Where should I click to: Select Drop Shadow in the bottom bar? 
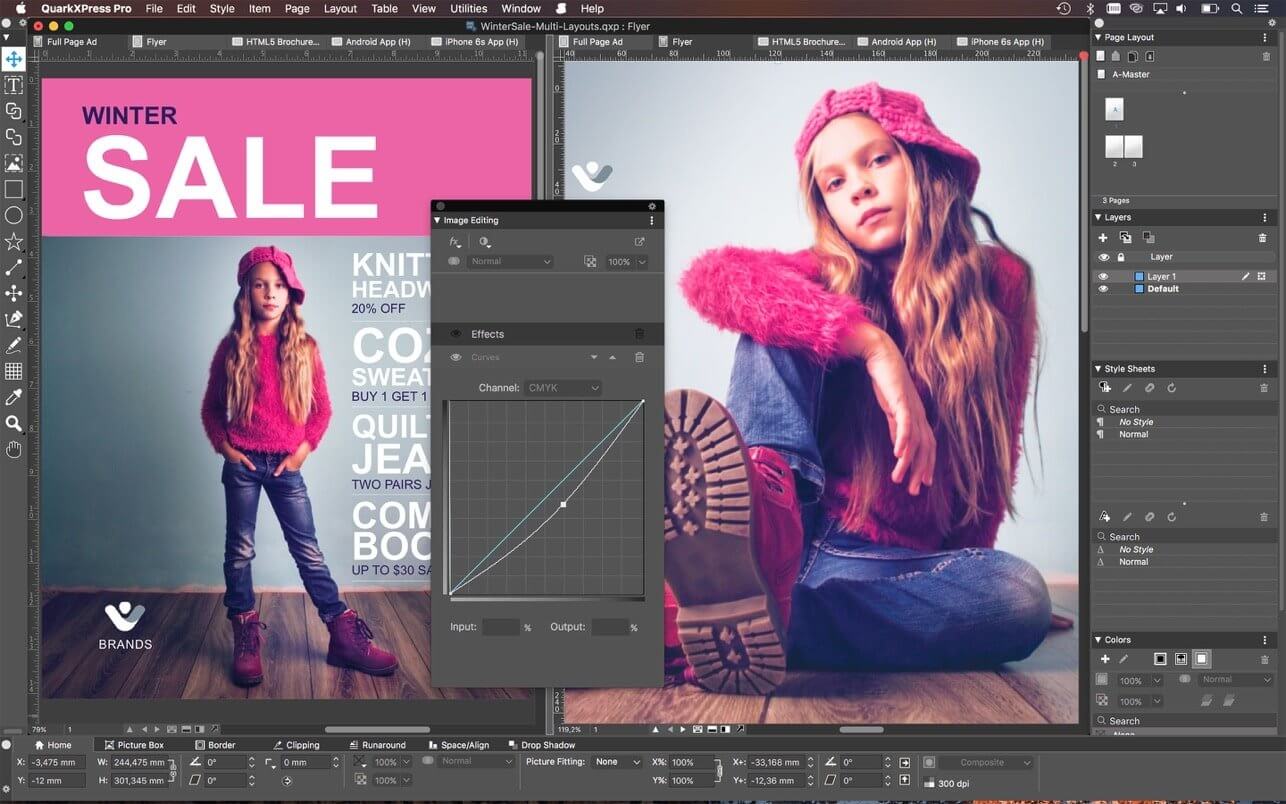click(x=543, y=744)
